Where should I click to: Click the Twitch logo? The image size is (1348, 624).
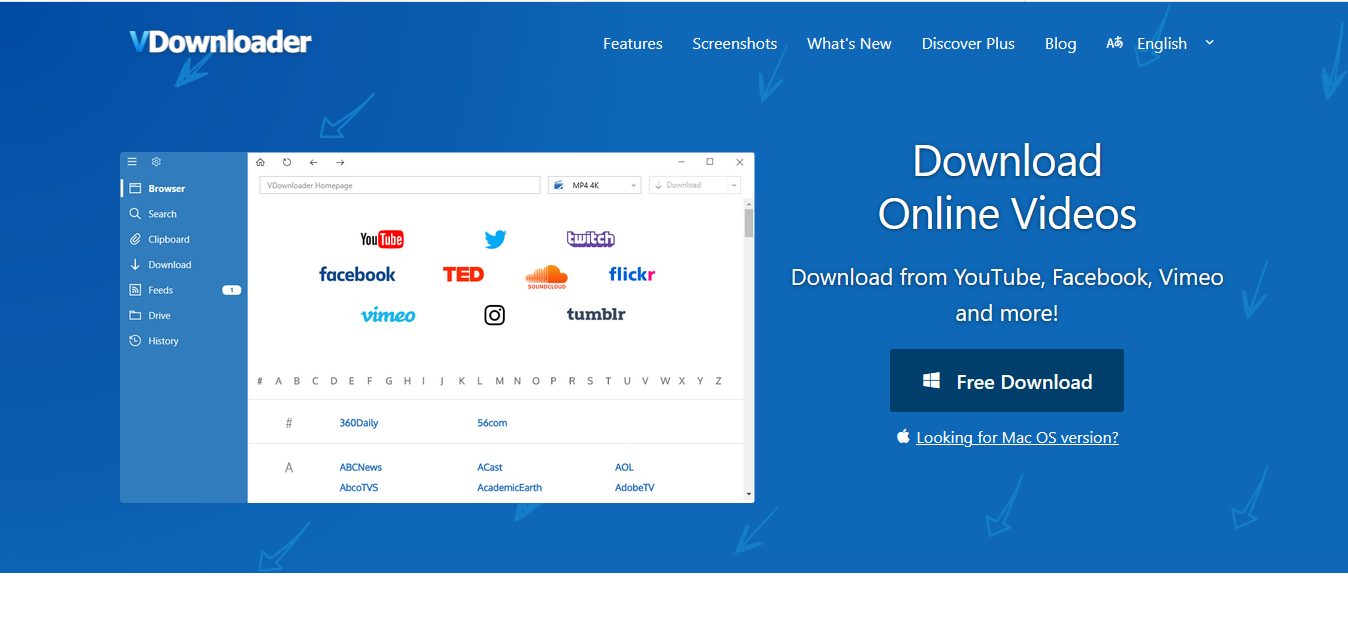point(591,239)
